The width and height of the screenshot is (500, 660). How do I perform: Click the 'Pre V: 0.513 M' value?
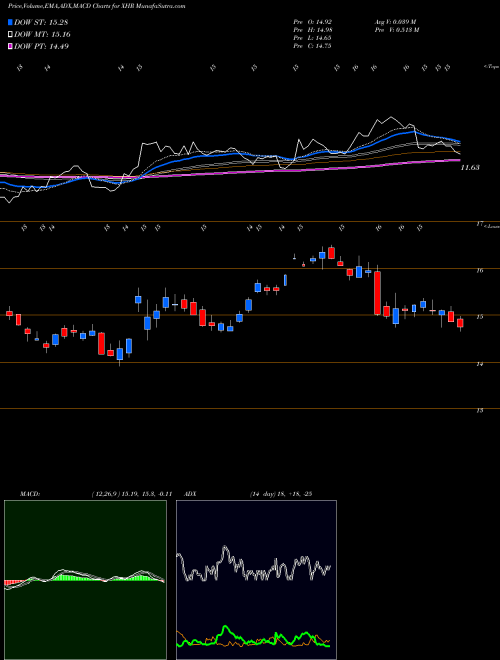tap(396, 30)
